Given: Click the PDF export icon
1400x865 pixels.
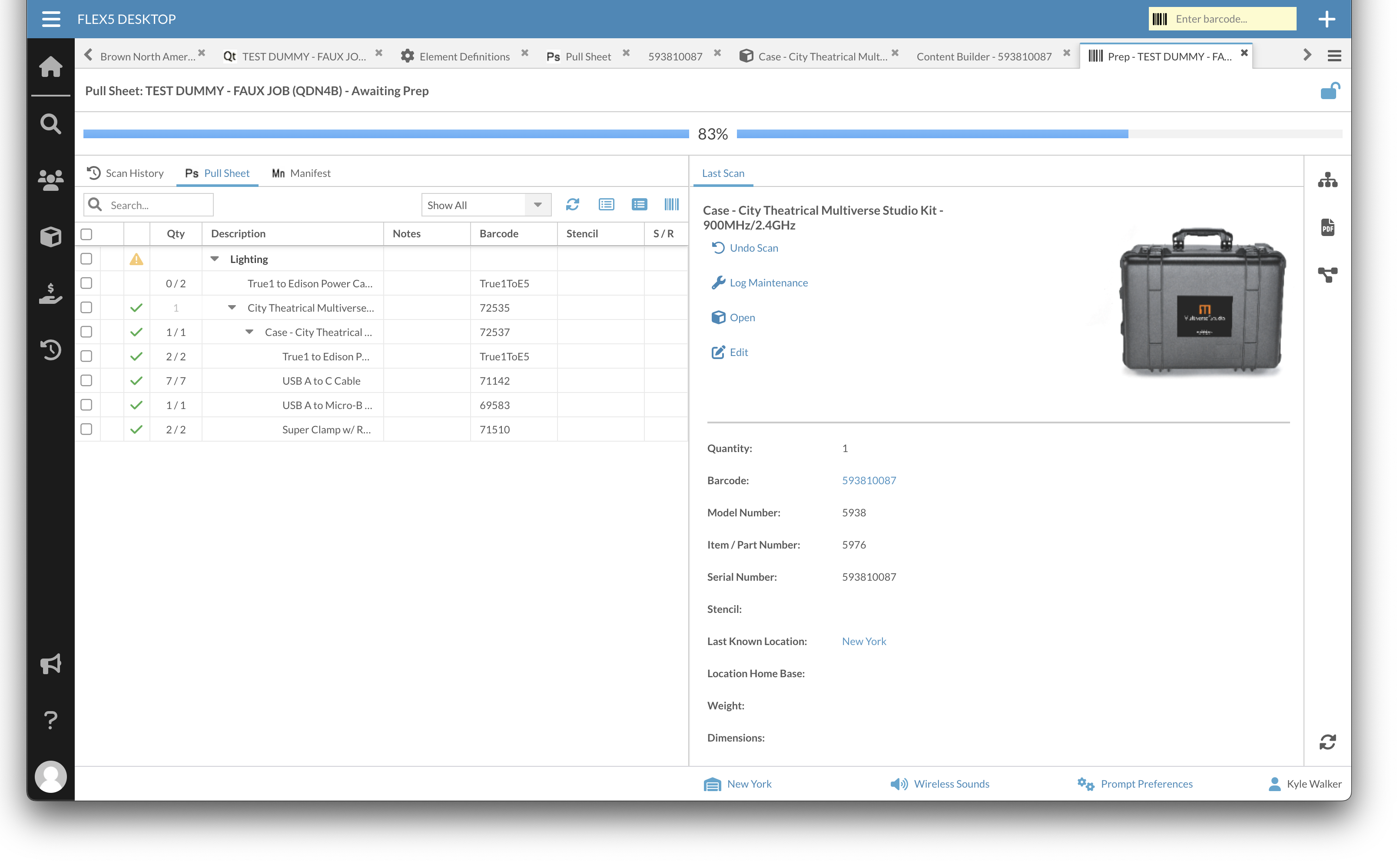Looking at the screenshot, I should click(x=1327, y=228).
